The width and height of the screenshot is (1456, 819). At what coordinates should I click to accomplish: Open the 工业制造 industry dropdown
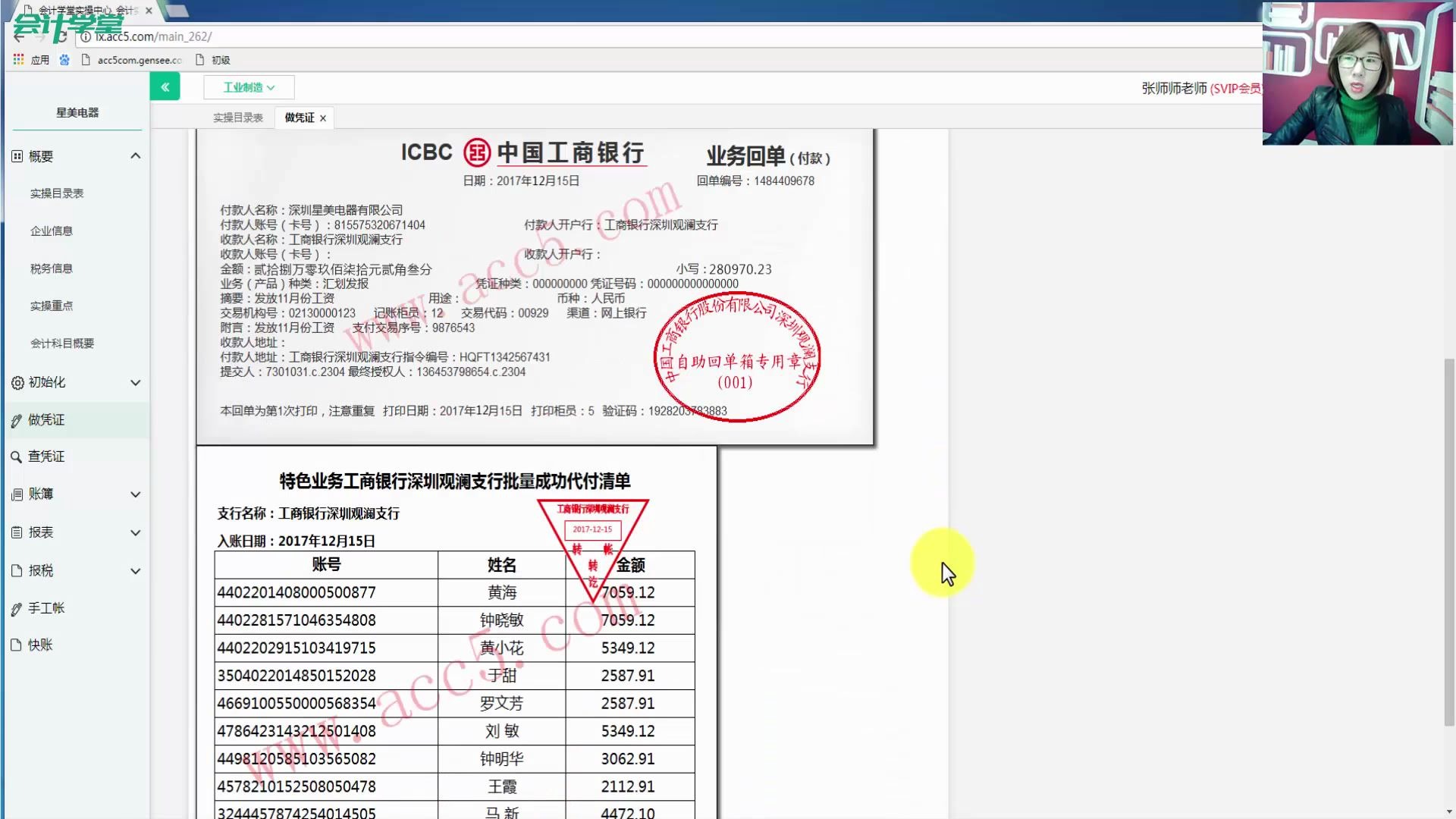tap(249, 87)
